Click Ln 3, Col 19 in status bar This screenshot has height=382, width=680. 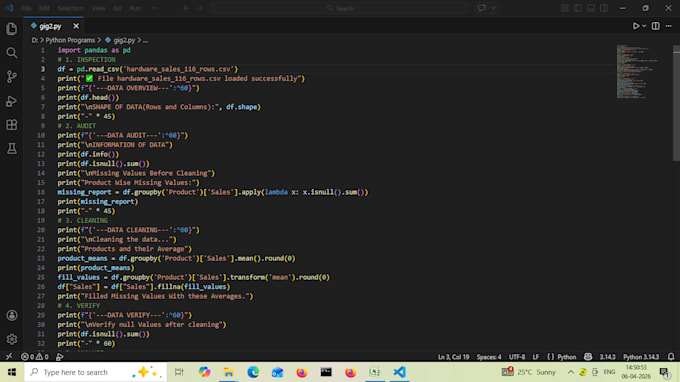[453, 357]
